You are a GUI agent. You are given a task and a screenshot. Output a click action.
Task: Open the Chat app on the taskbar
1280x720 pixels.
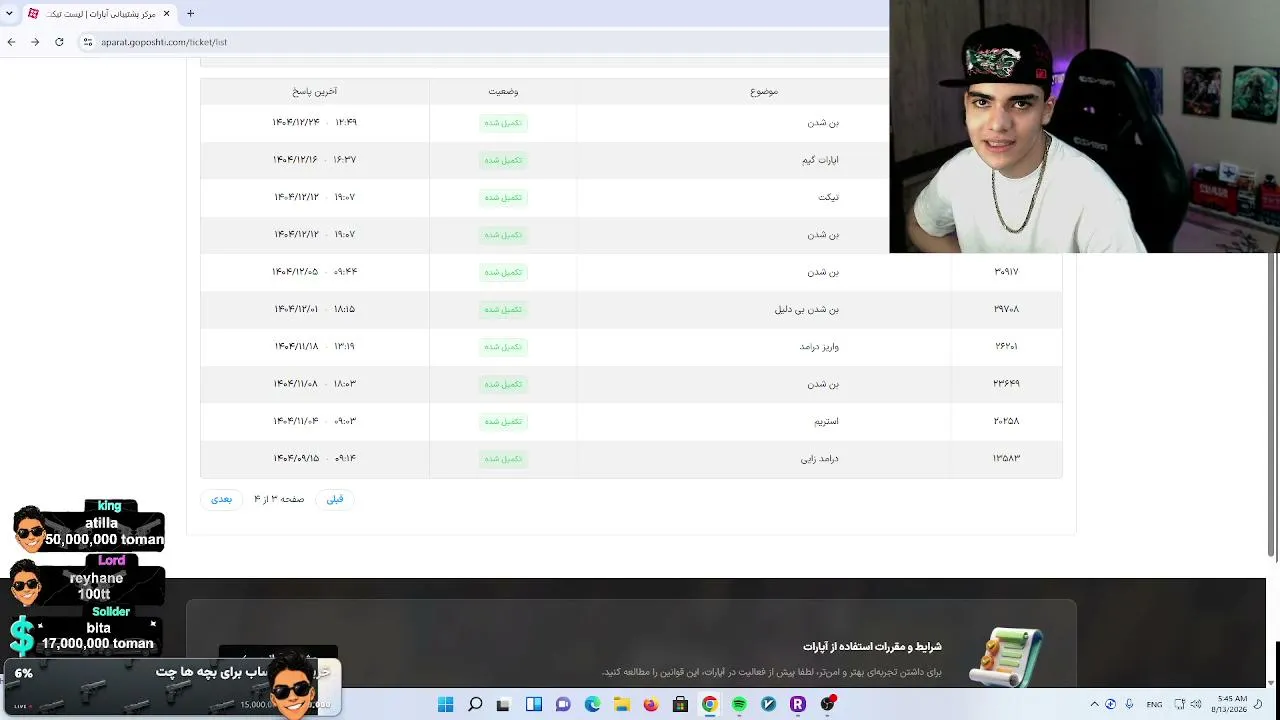(x=563, y=704)
